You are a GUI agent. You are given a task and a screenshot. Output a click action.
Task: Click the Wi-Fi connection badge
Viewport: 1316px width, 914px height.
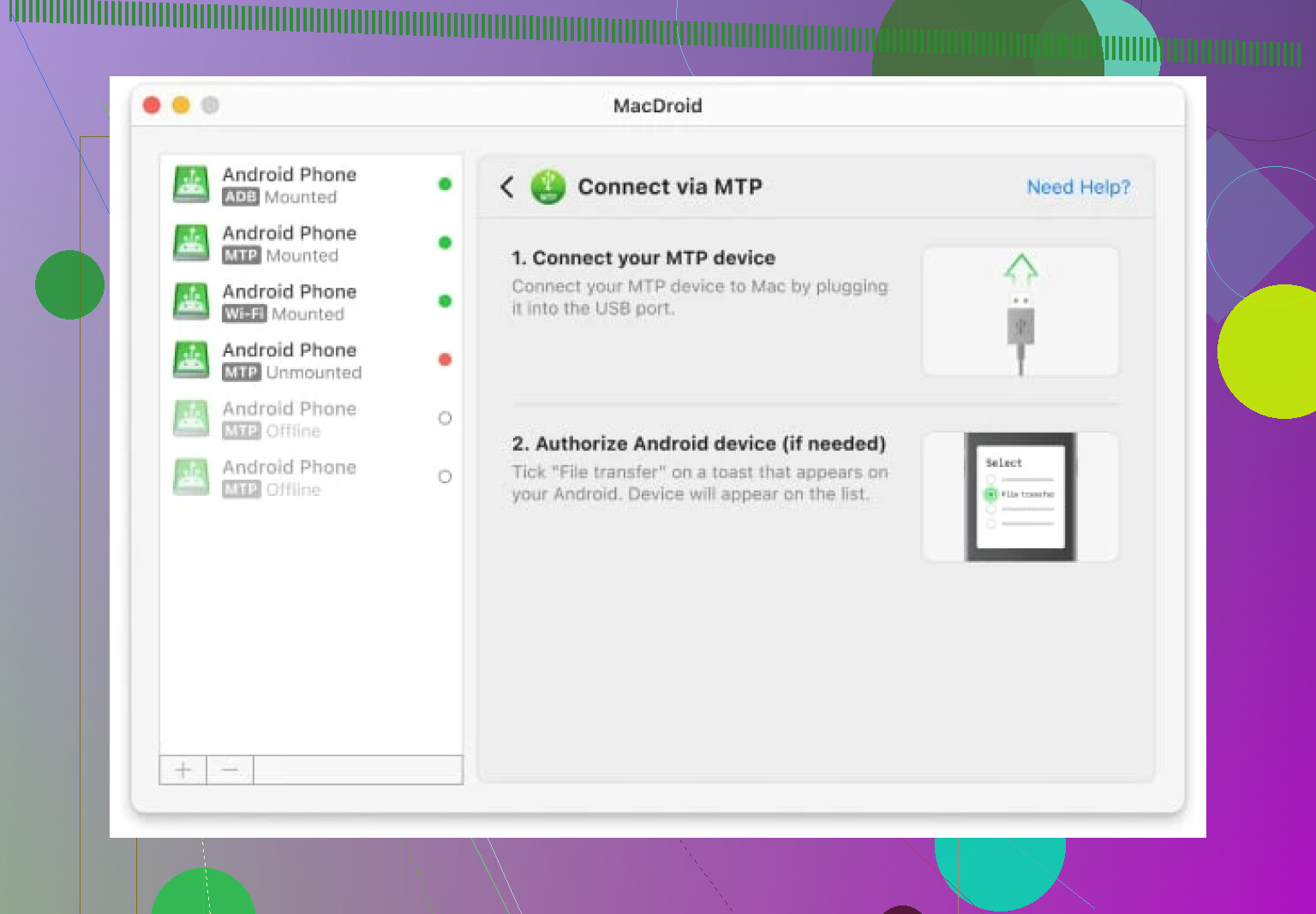point(244,314)
